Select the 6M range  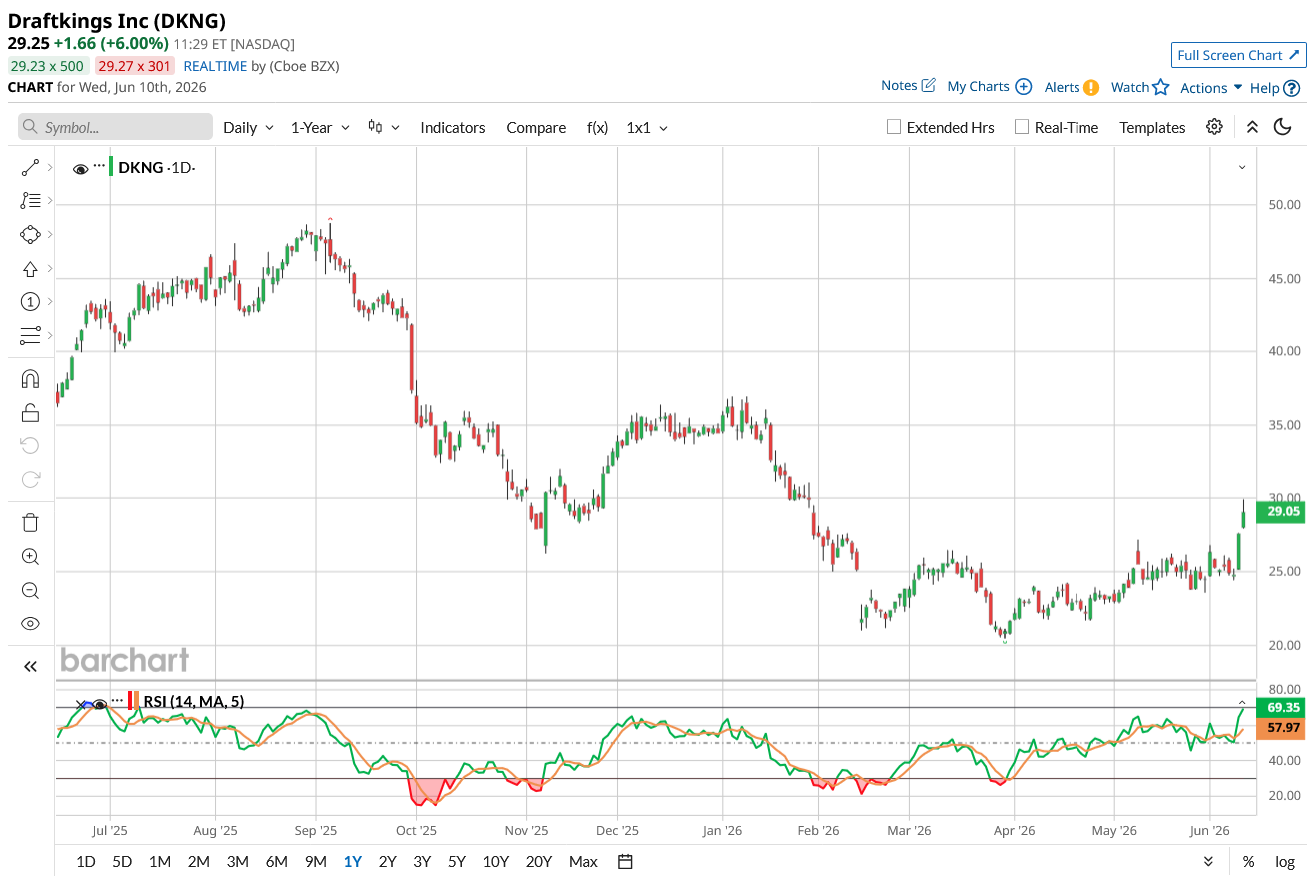pos(276,862)
